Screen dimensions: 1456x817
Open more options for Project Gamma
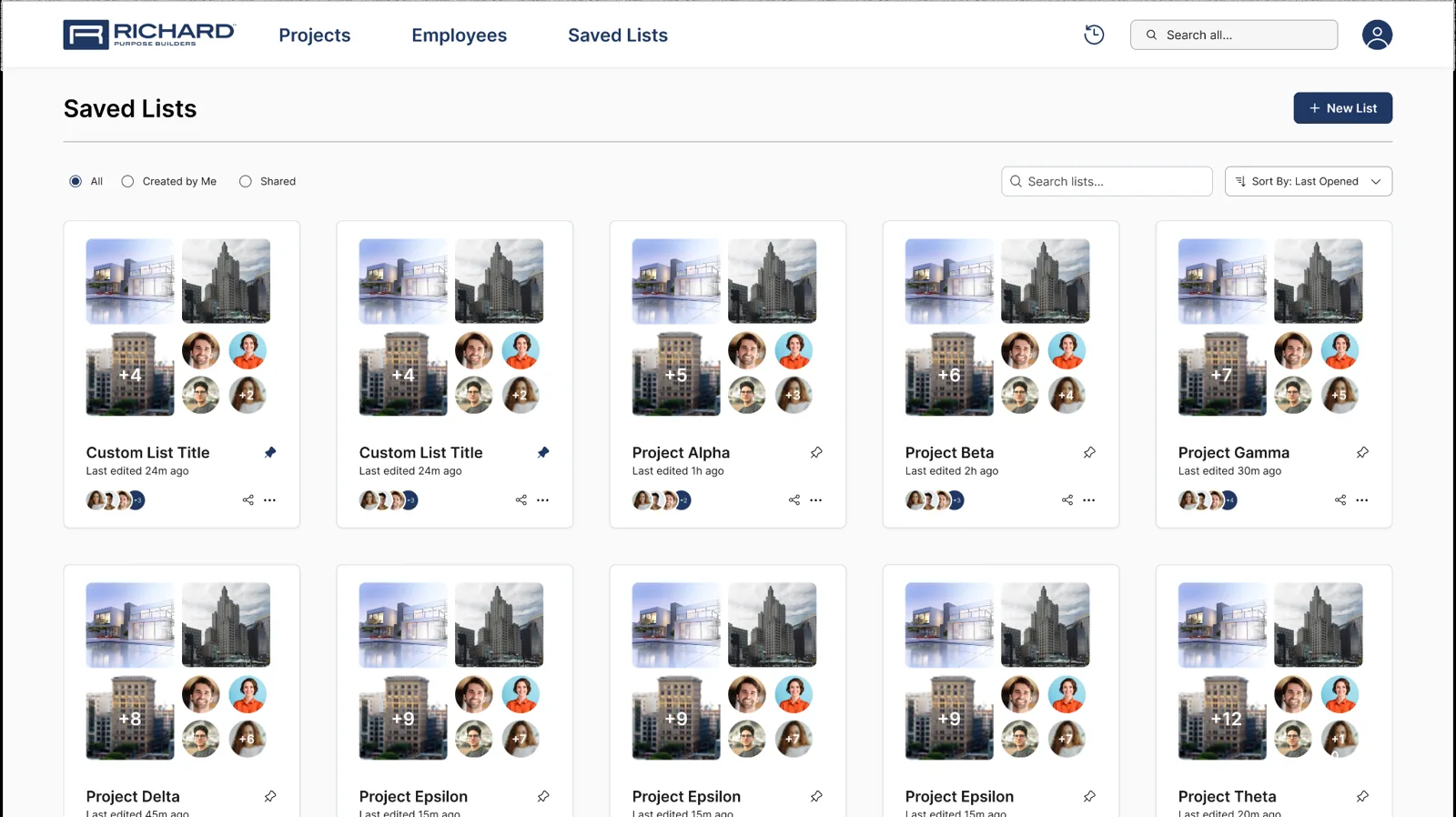pos(1362,500)
